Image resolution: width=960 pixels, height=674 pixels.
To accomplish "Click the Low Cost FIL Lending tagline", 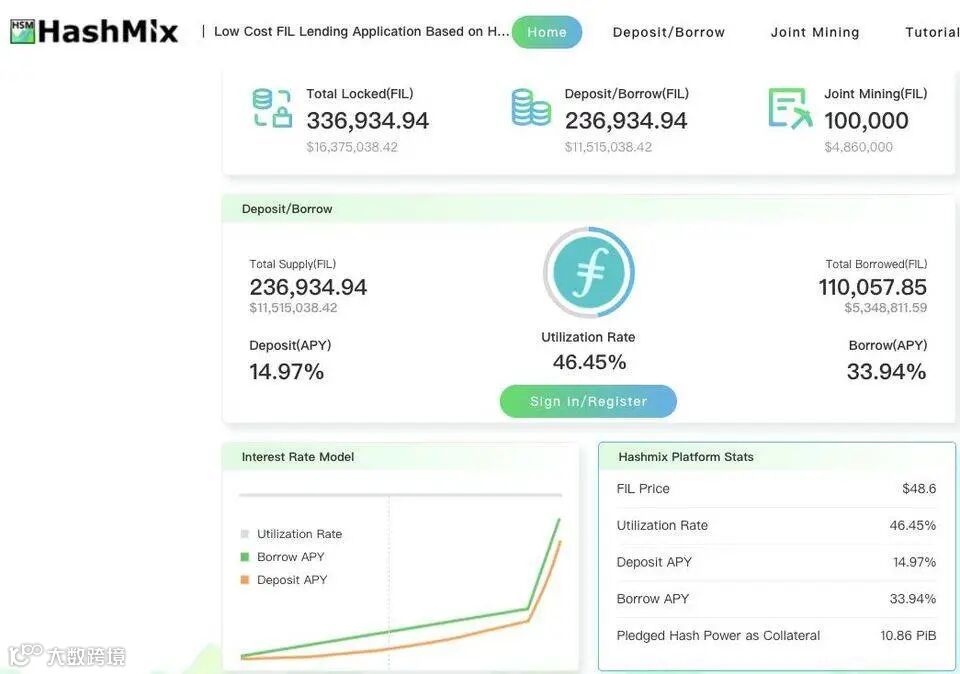I will [x=361, y=32].
